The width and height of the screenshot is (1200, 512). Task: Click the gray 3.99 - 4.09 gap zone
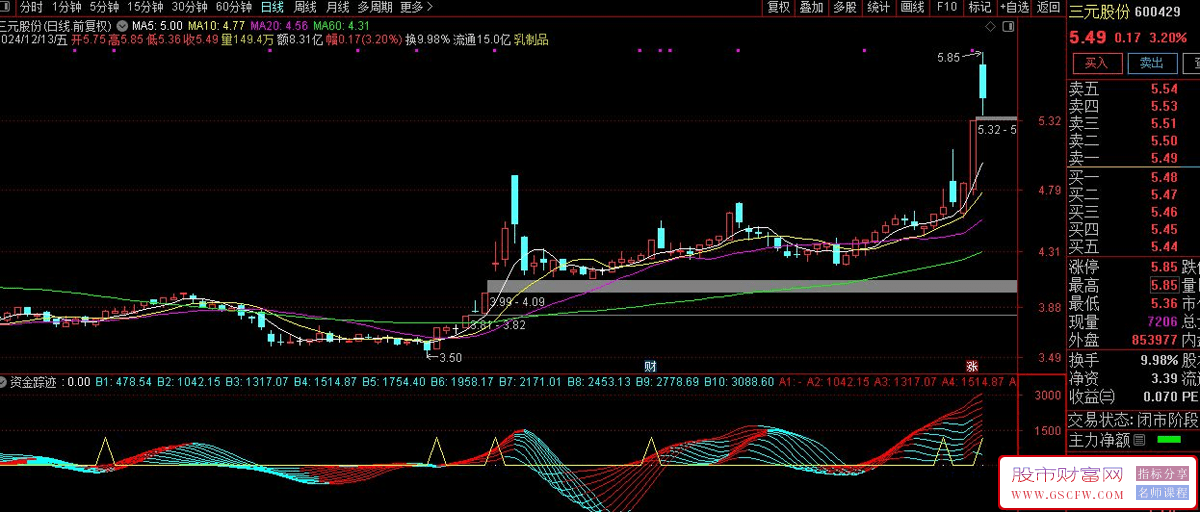[751, 286]
